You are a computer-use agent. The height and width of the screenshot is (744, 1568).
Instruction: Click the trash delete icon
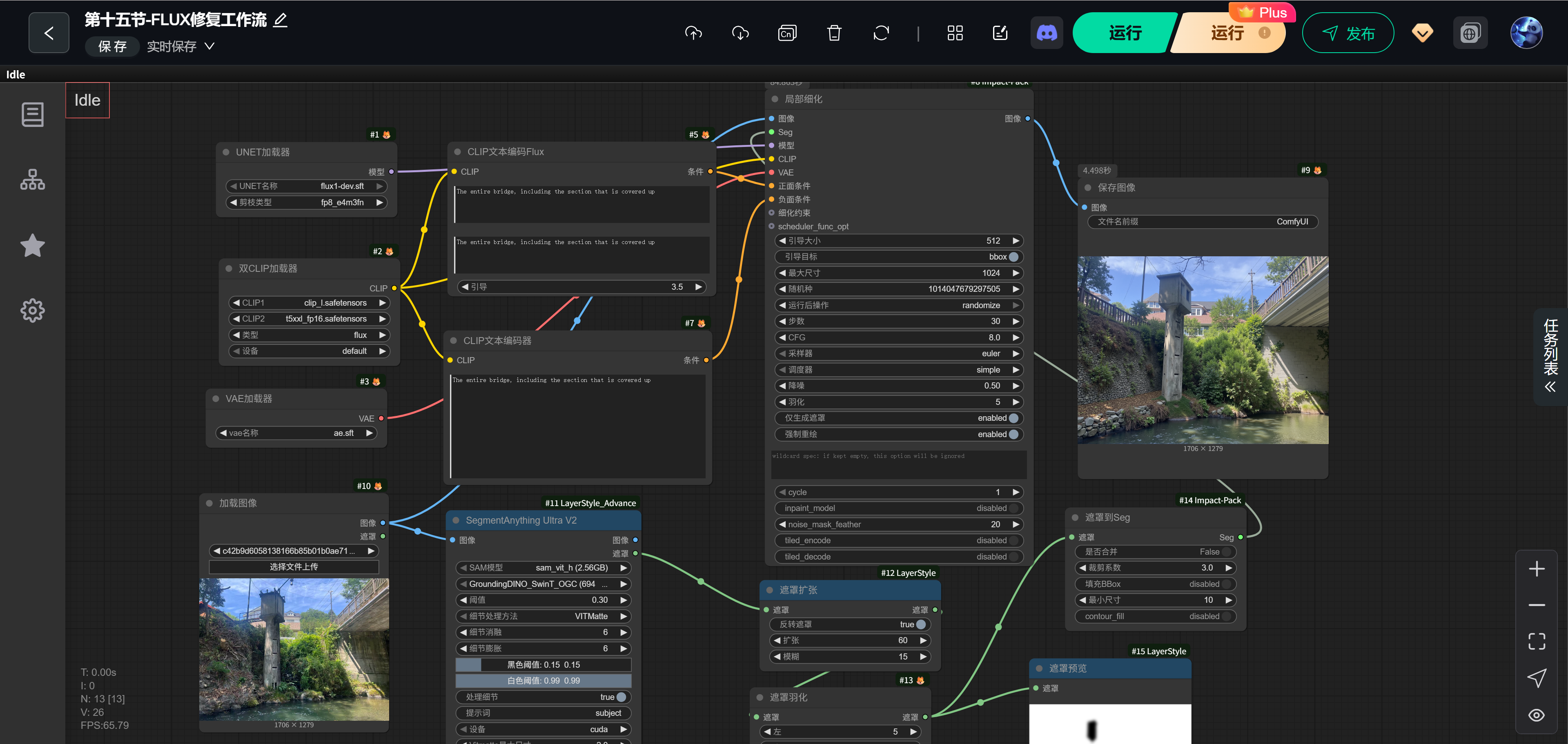[x=834, y=33]
